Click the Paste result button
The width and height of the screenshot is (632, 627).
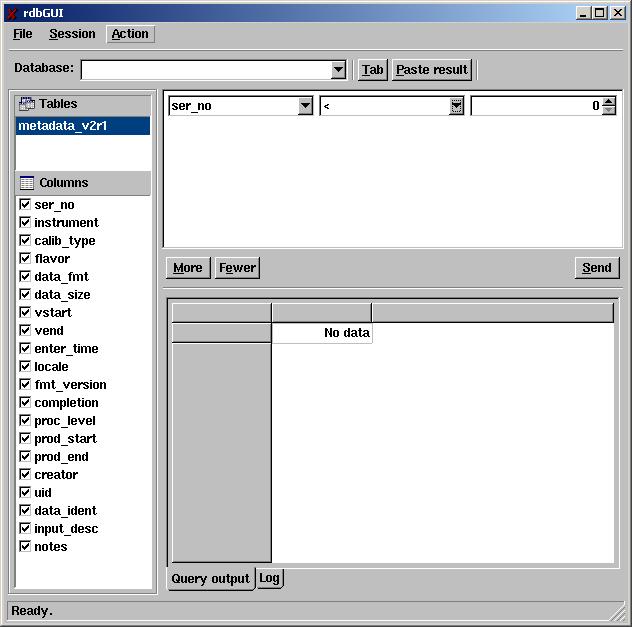[x=432, y=70]
